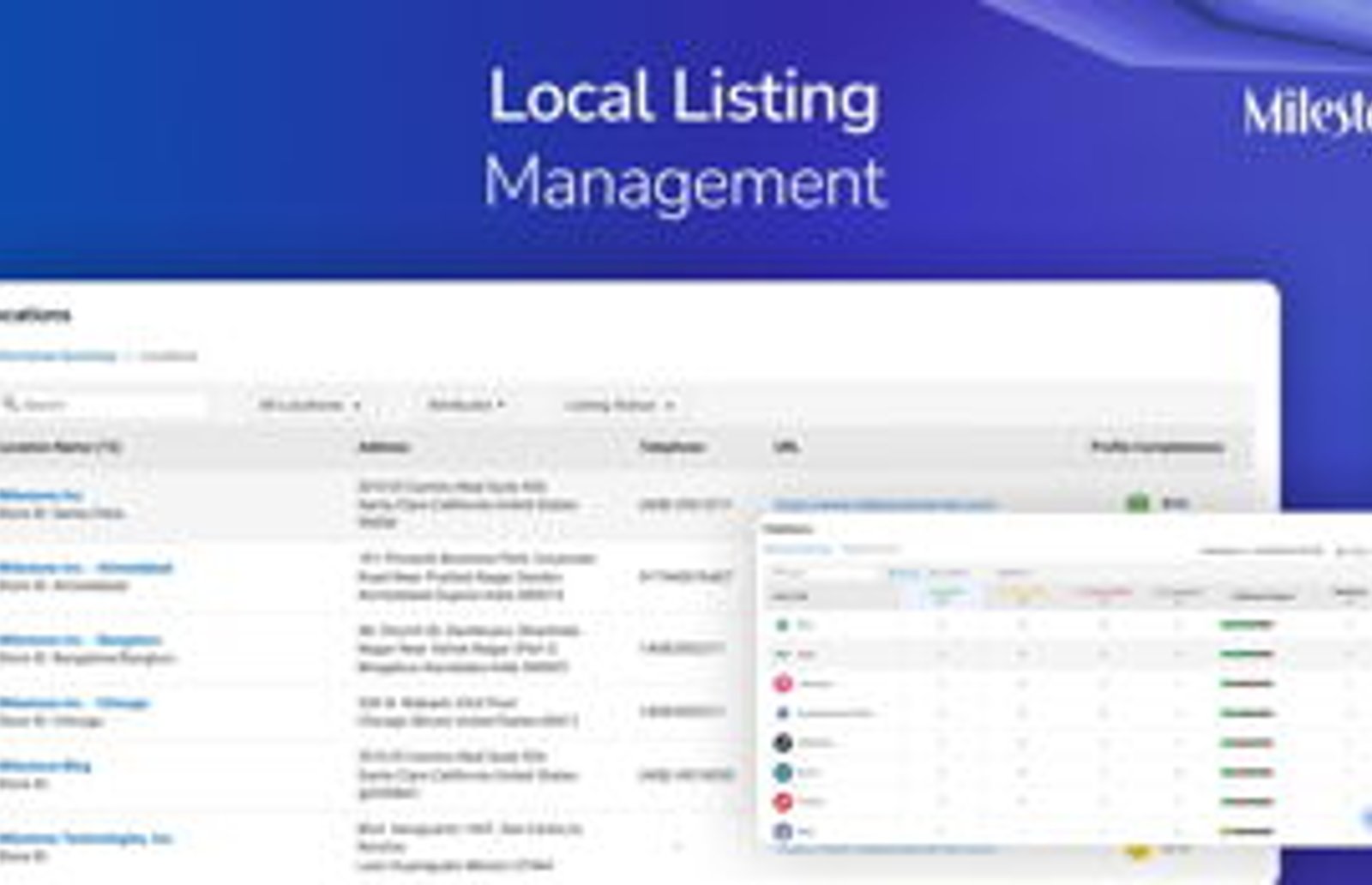Click the Address column header
The image size is (1372, 885).
[383, 447]
